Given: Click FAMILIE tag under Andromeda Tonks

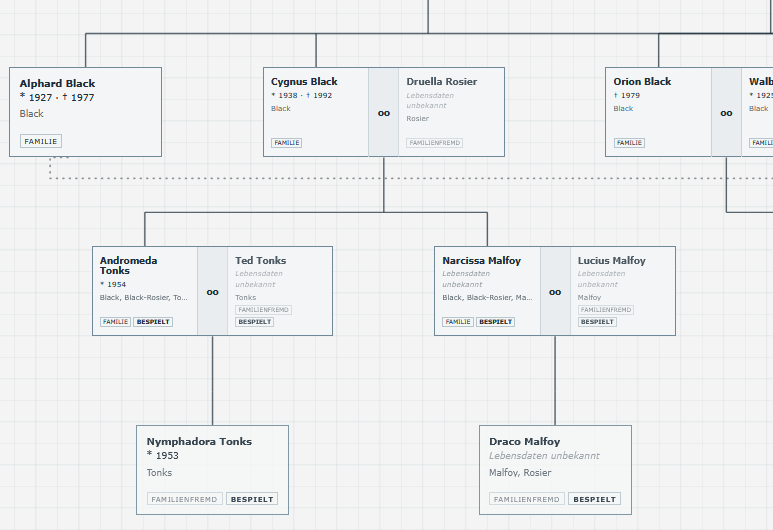Looking at the screenshot, I should 115,321.
